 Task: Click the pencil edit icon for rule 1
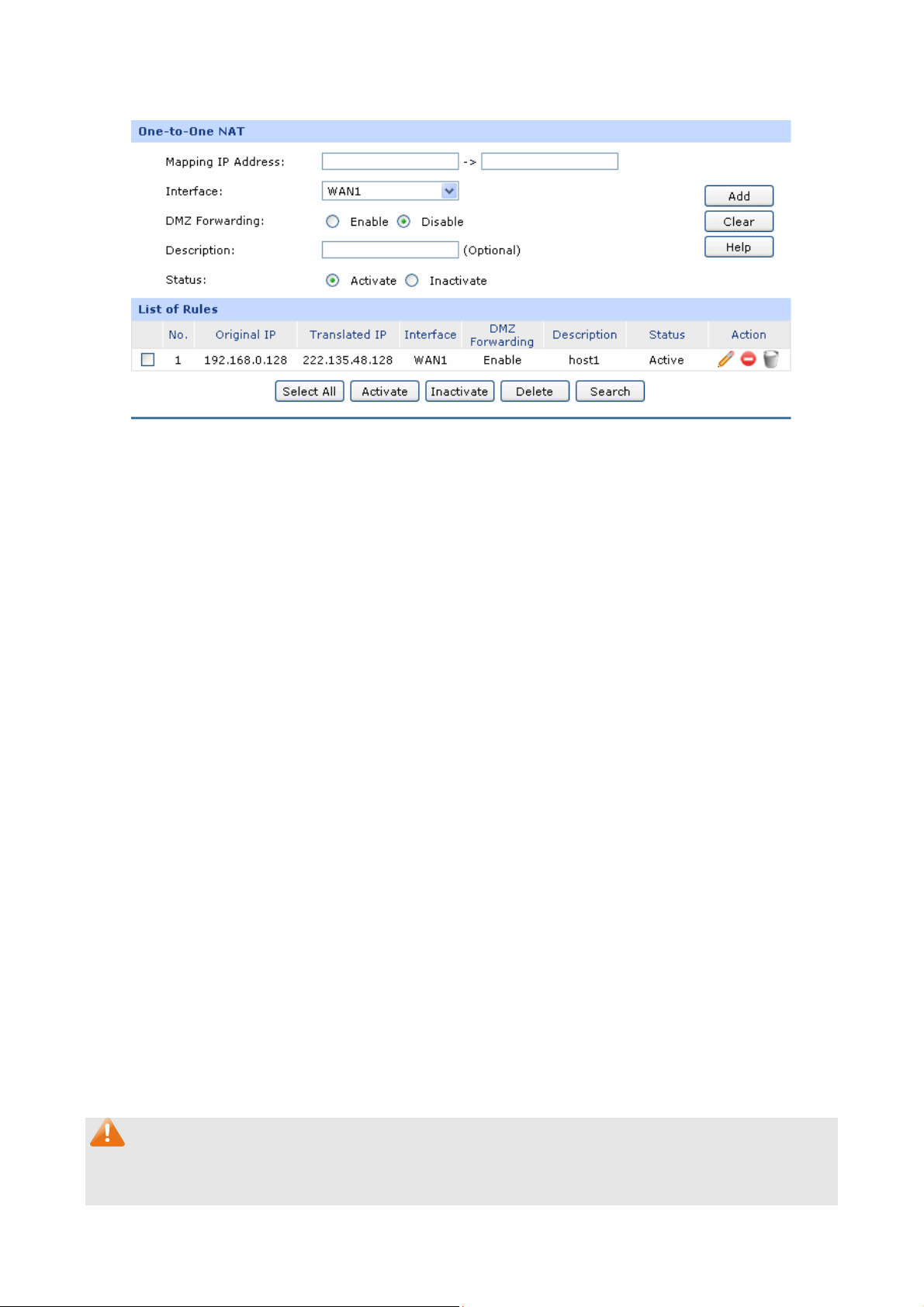(725, 359)
